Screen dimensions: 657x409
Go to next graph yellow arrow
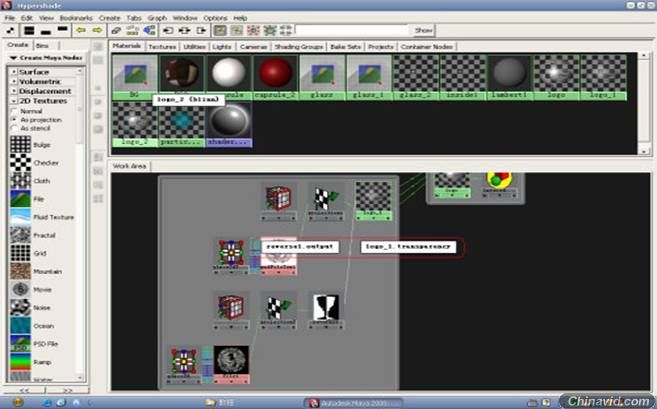click(97, 30)
